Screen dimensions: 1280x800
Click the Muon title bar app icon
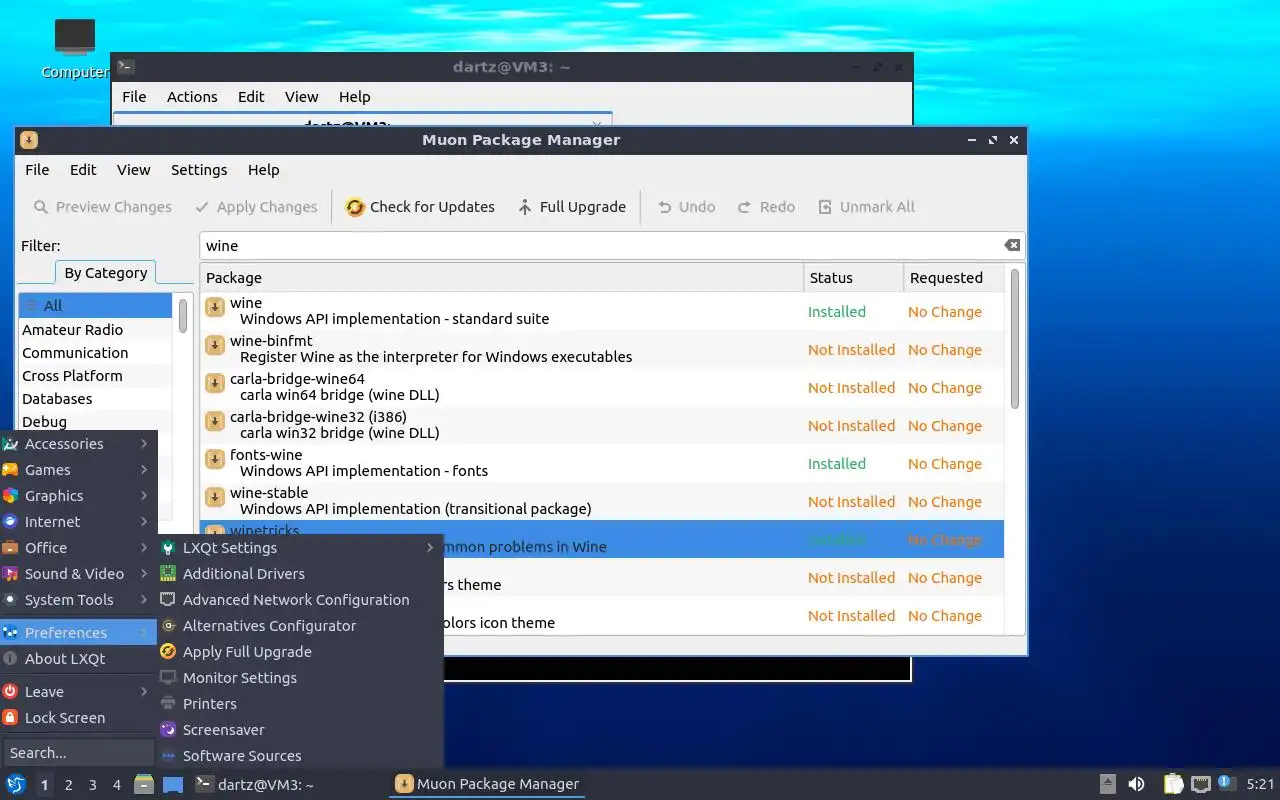click(x=29, y=140)
